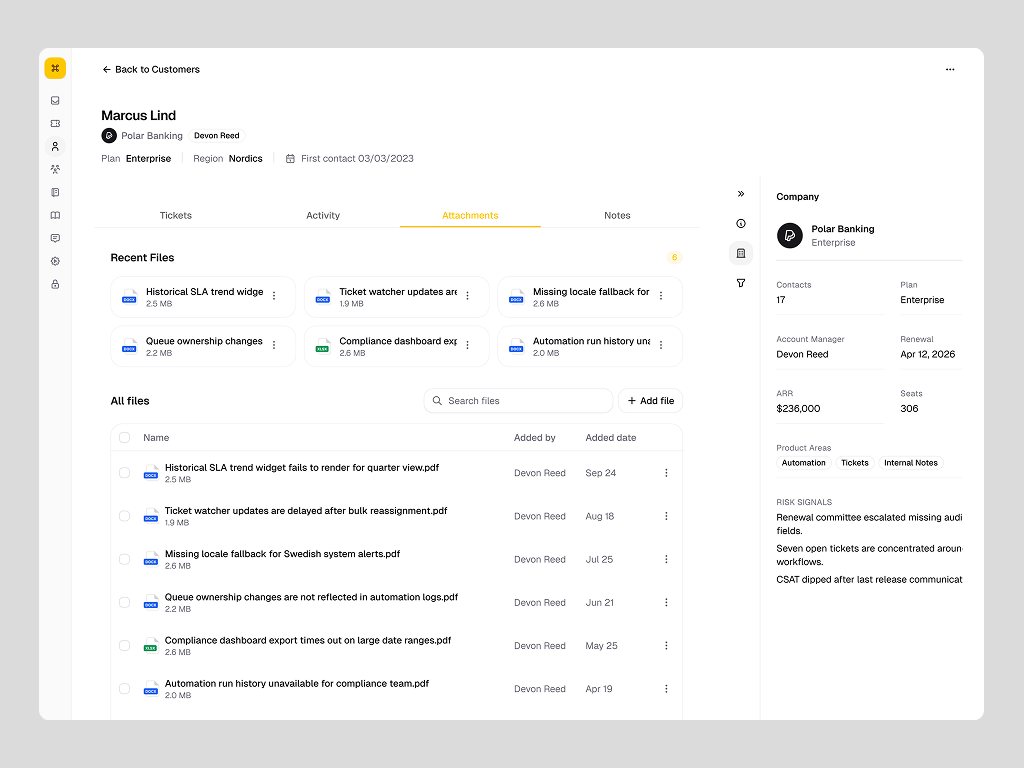Check the Historical SLA trend widget file row
Screen dimensions: 1024x768
tap(125, 473)
